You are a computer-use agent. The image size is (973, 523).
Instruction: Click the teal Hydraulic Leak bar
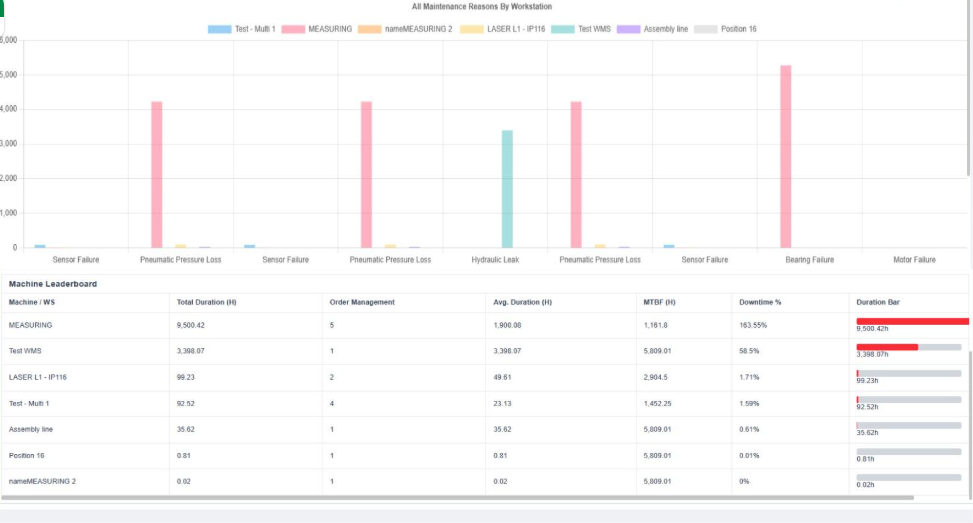pyautogui.click(x=507, y=188)
